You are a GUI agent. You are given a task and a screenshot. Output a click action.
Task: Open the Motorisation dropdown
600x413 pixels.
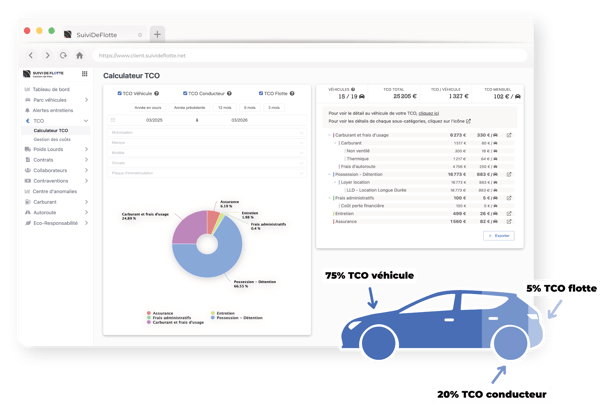(x=207, y=132)
